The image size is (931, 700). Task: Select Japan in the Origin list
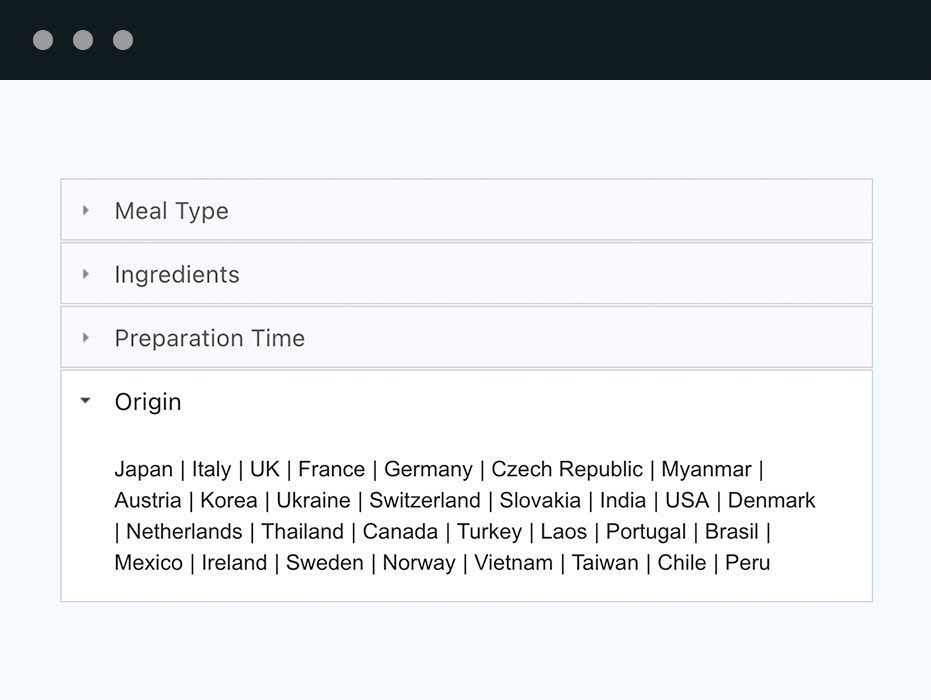(x=144, y=470)
